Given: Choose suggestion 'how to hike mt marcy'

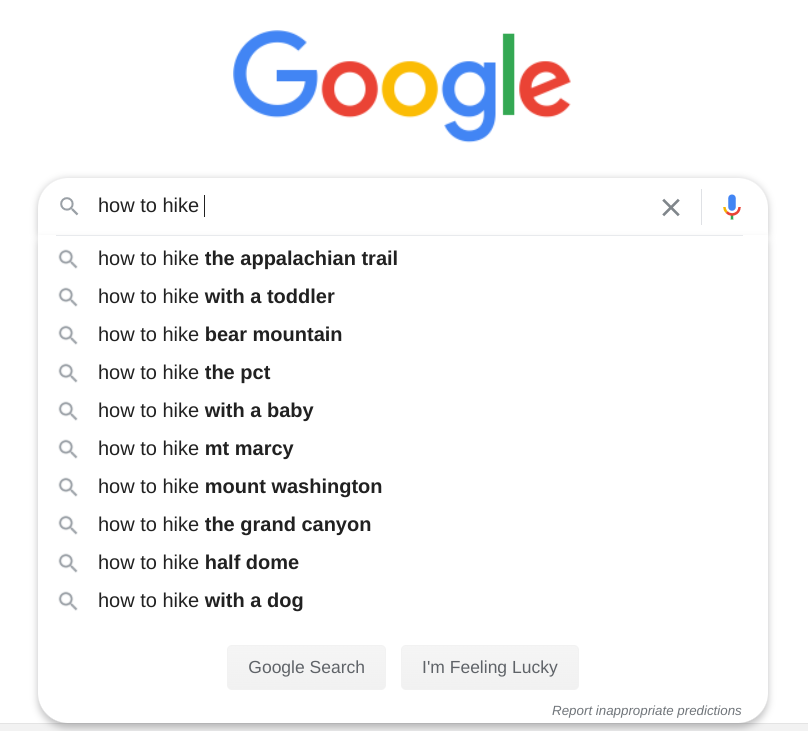Looking at the screenshot, I should pyautogui.click(x=403, y=449).
